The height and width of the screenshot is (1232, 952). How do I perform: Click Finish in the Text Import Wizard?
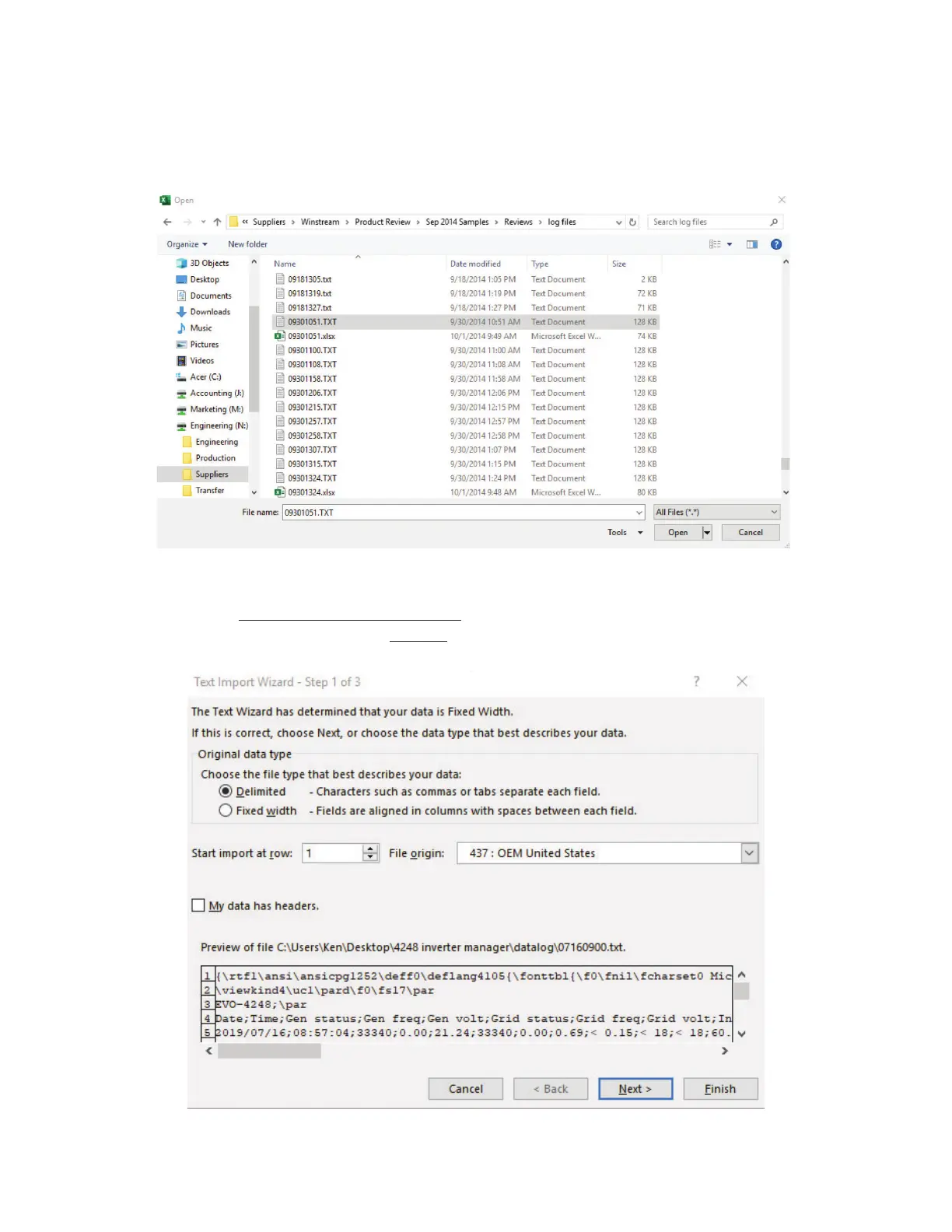tap(720, 1089)
